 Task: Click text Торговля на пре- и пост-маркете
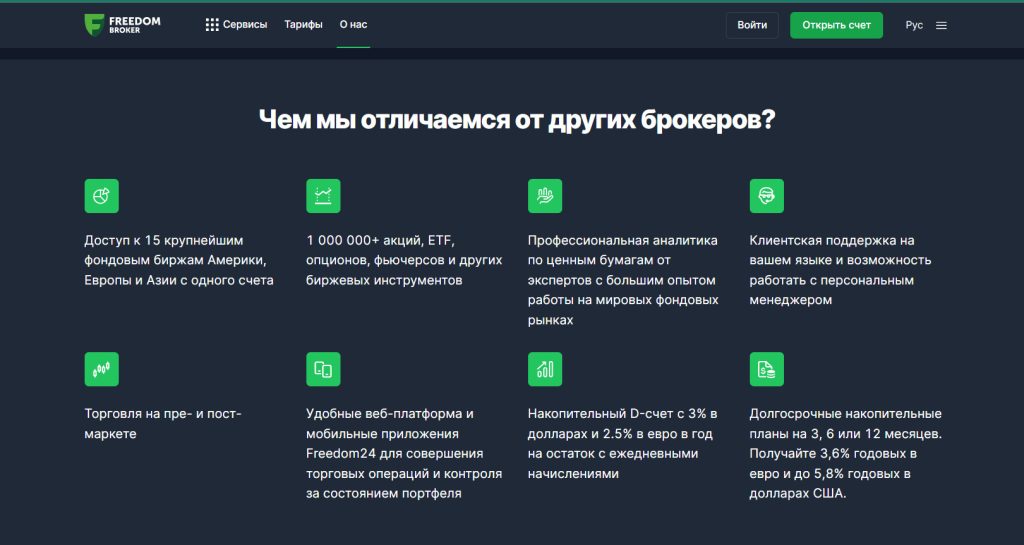(x=163, y=424)
